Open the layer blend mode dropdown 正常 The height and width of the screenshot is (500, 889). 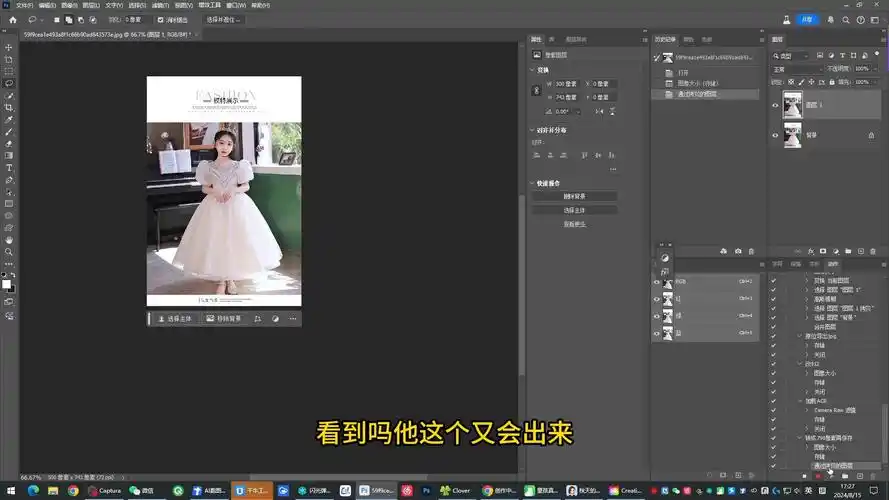(795, 69)
